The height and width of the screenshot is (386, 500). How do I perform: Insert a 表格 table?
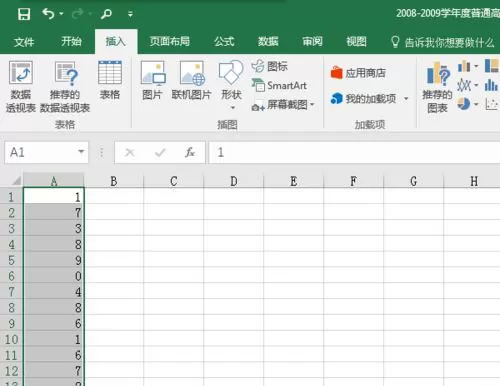[x=110, y=80]
